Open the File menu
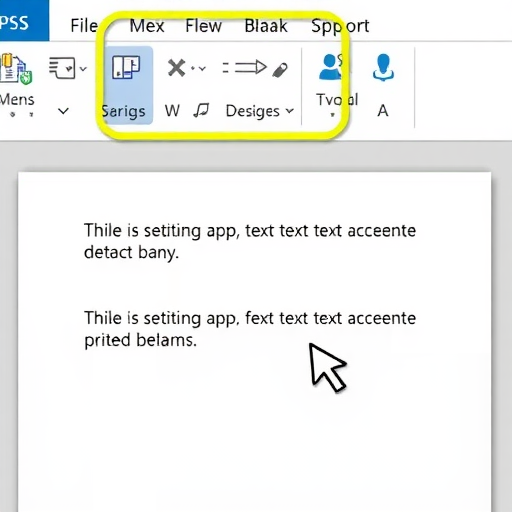 click(84, 26)
